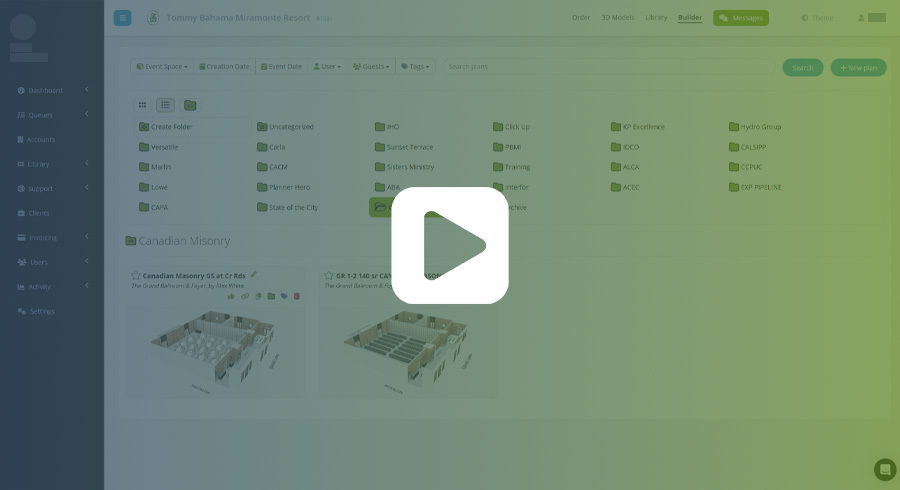Click the pencil edit icon next to Canadian Masonry GS
900x490 pixels.
pos(254,274)
